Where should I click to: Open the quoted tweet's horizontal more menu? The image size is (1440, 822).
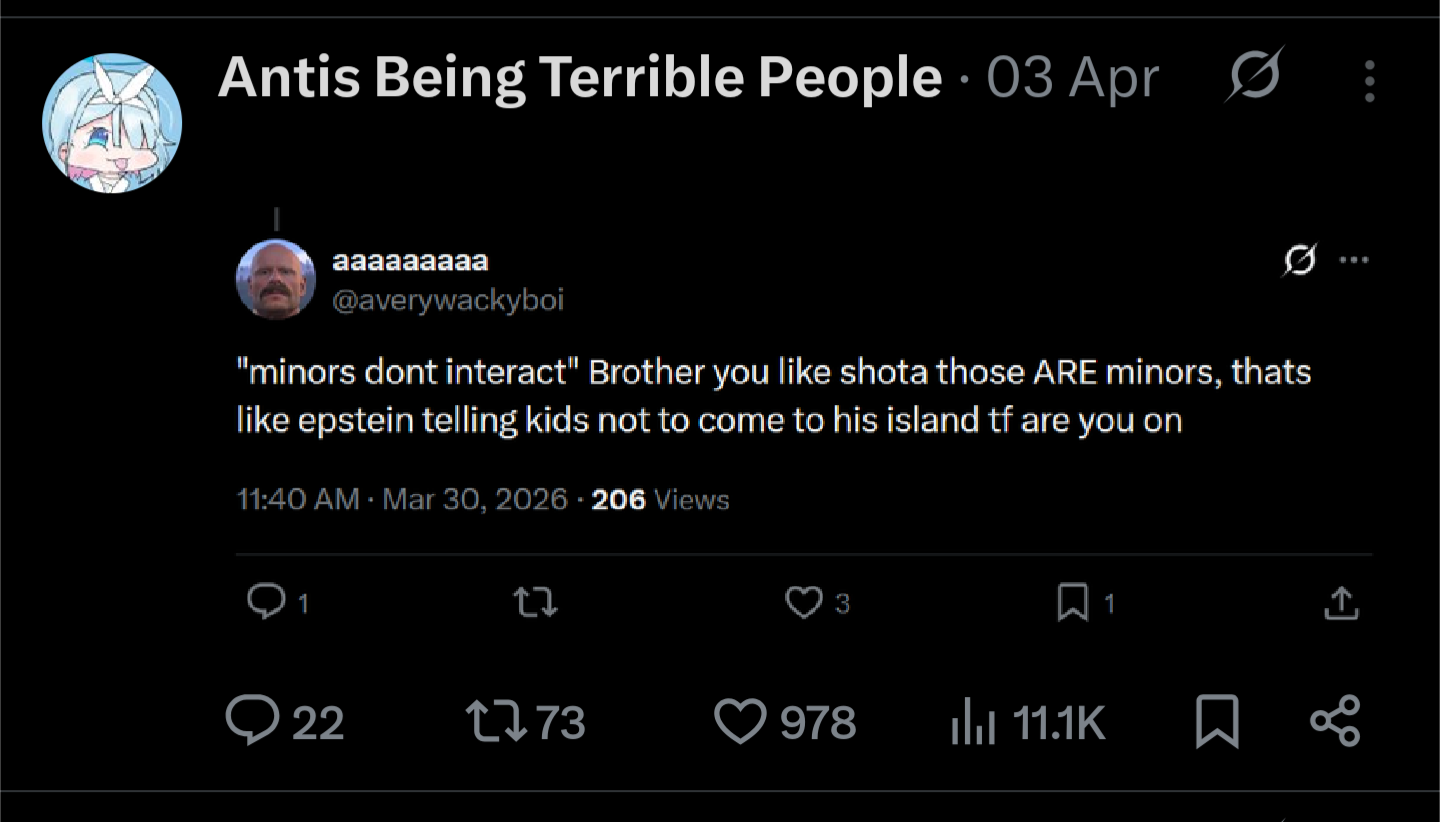point(1353,260)
